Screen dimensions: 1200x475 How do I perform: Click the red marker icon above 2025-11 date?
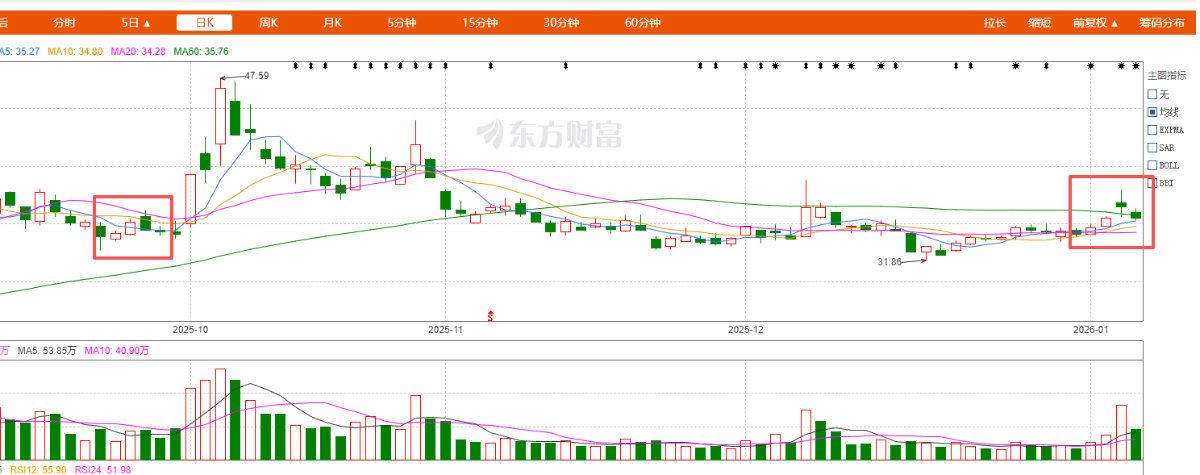490,316
